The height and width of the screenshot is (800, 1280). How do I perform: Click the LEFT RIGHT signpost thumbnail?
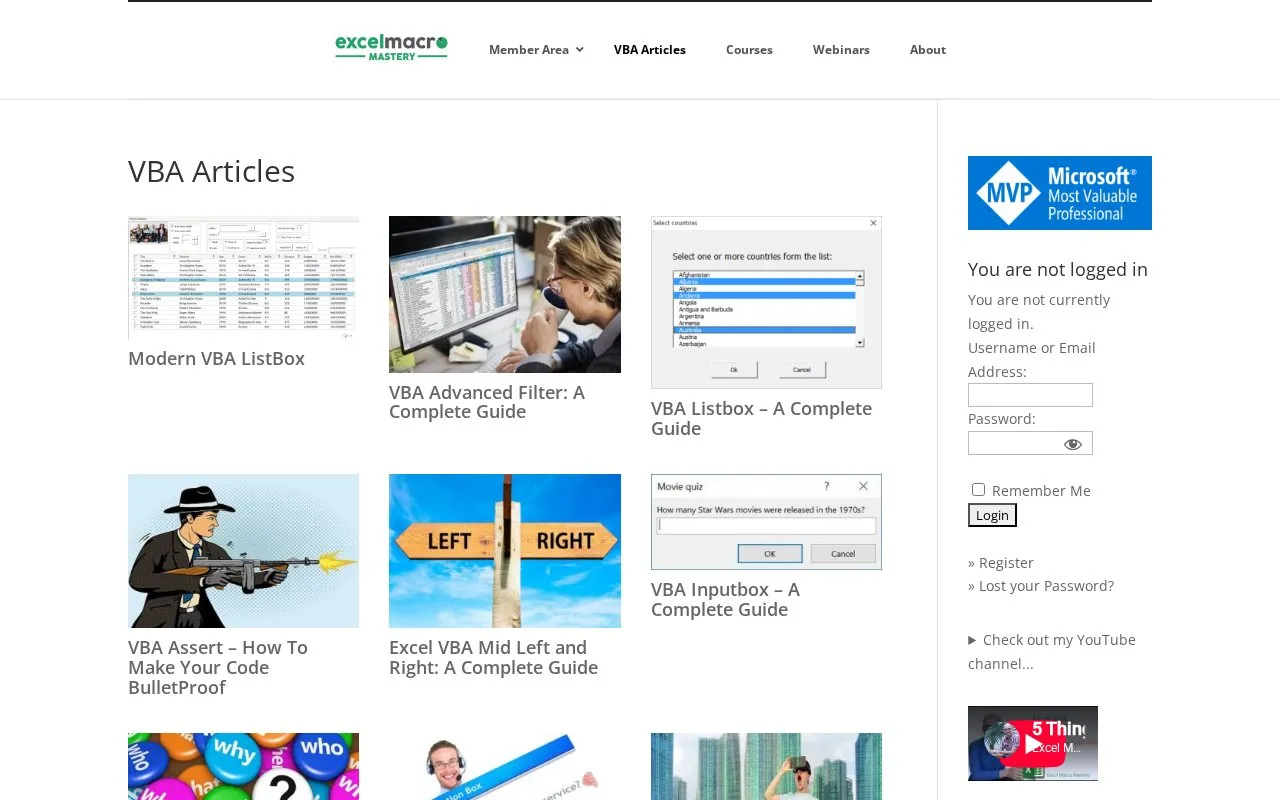click(505, 551)
